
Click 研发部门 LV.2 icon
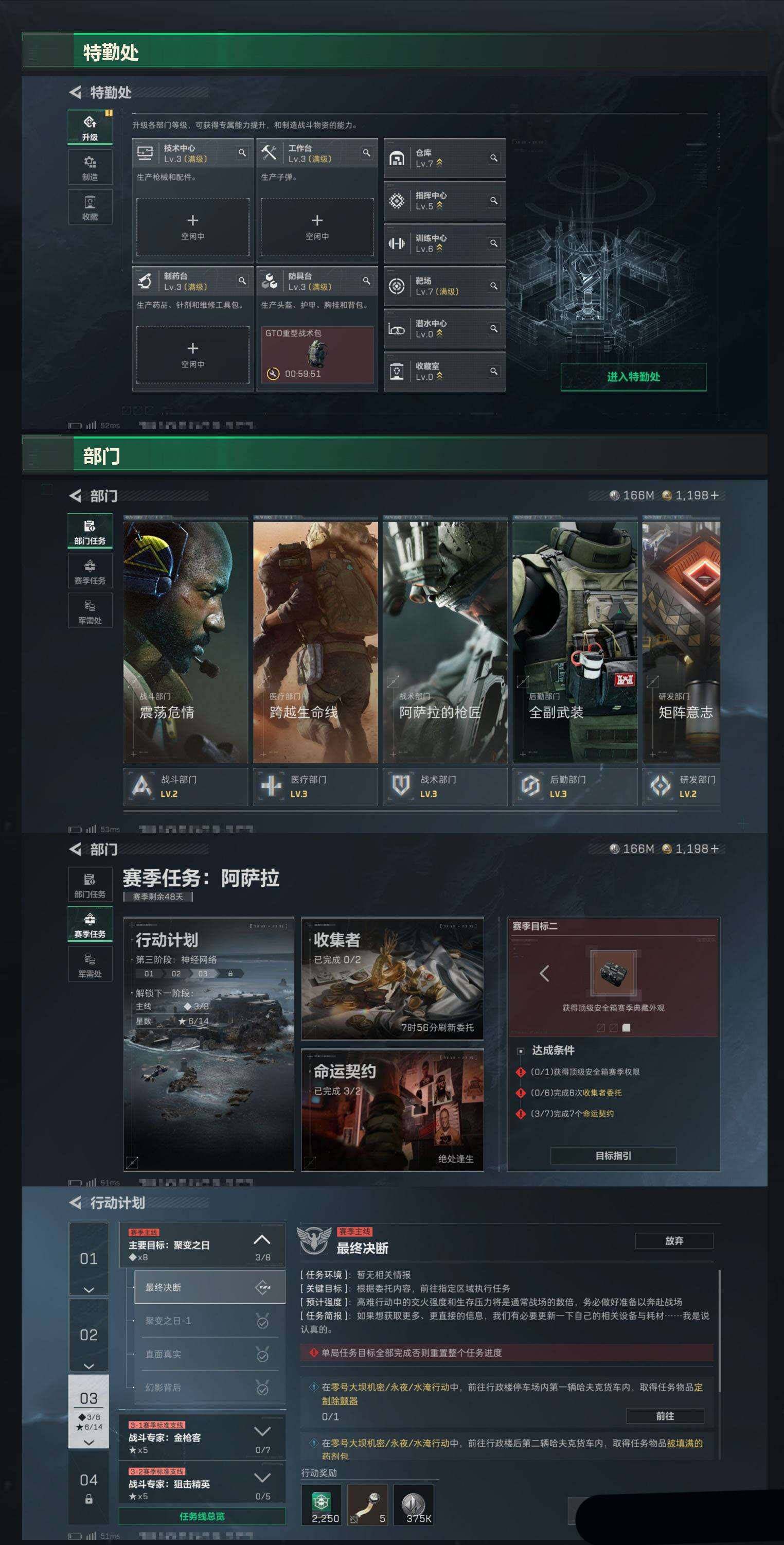[661, 786]
